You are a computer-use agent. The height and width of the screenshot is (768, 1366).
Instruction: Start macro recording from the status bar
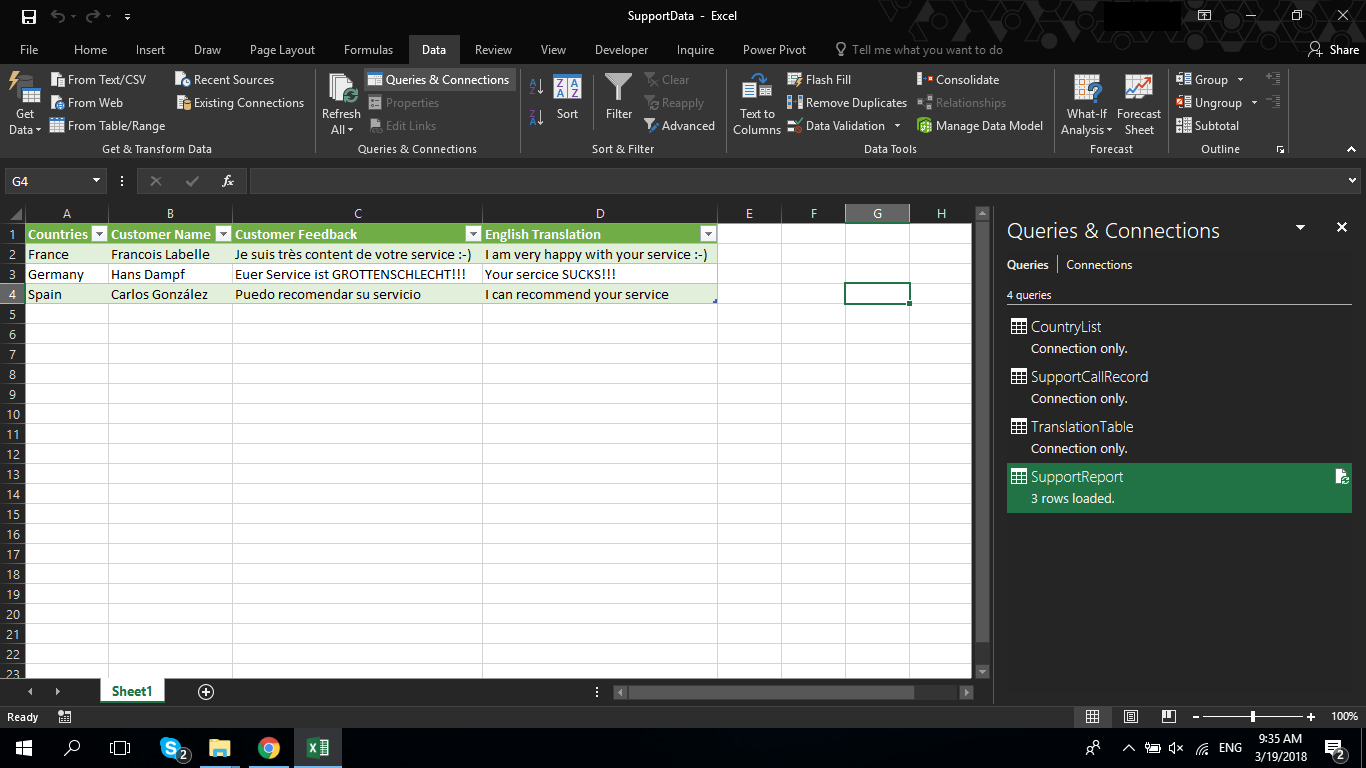point(64,717)
